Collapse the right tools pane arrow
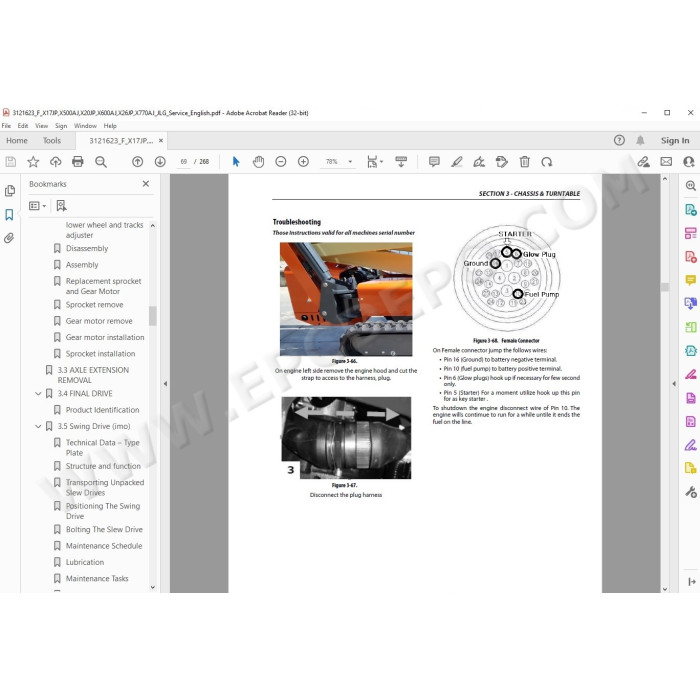This screenshot has width=700, height=700. coord(674,383)
